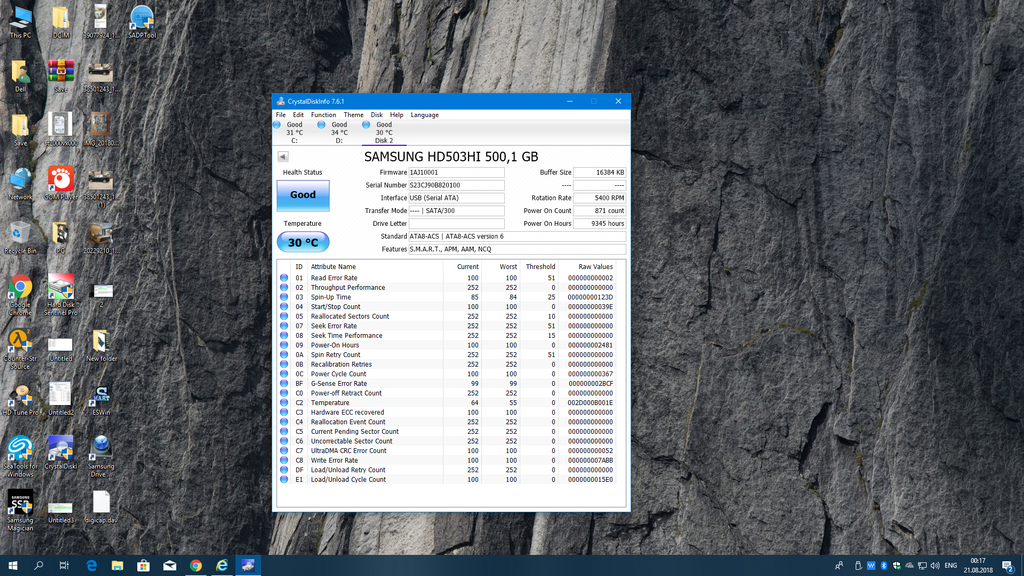Open the Theme menu

pyautogui.click(x=353, y=115)
